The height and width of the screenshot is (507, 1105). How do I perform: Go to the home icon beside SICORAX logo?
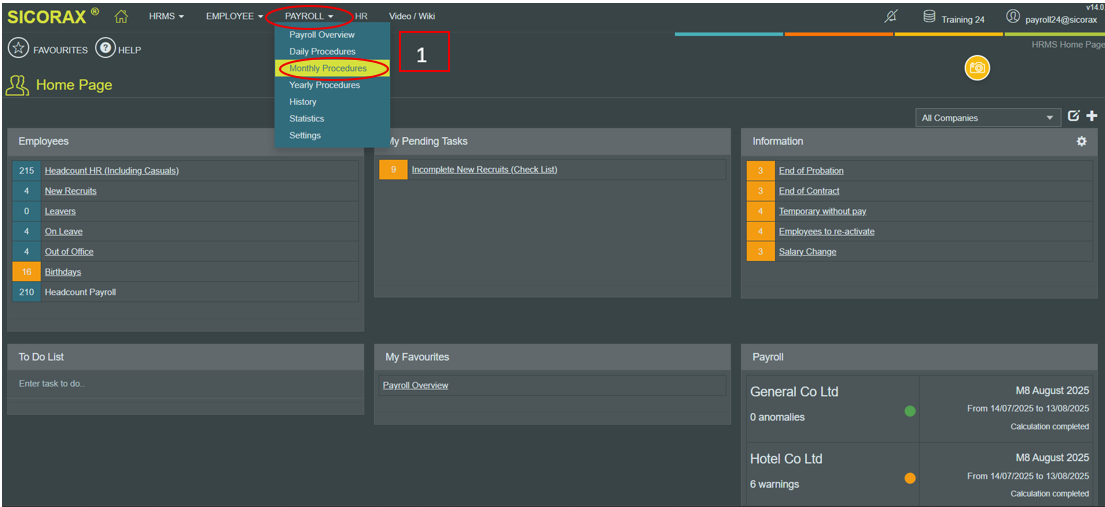coord(121,16)
